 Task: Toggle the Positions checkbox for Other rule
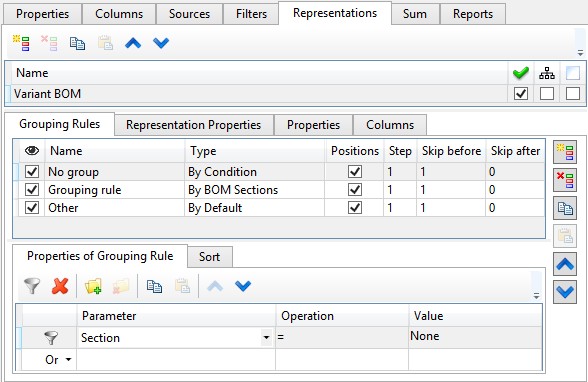pyautogui.click(x=355, y=208)
